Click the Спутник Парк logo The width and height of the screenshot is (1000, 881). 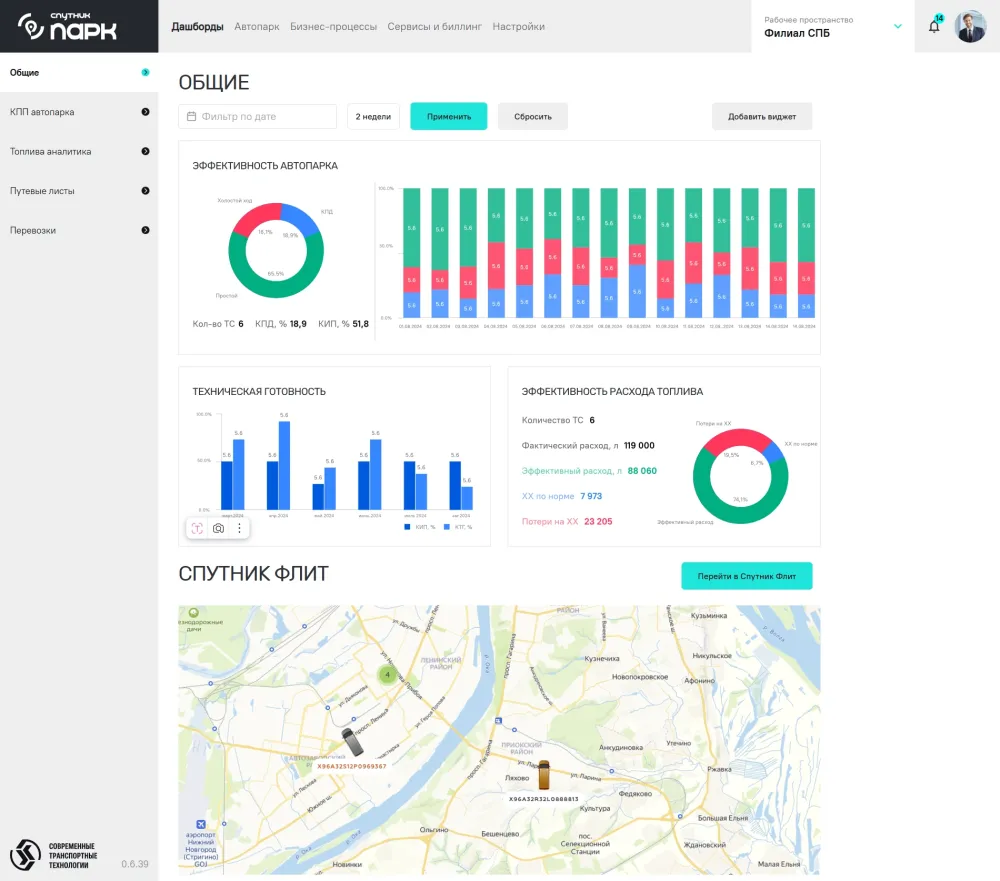(69, 27)
